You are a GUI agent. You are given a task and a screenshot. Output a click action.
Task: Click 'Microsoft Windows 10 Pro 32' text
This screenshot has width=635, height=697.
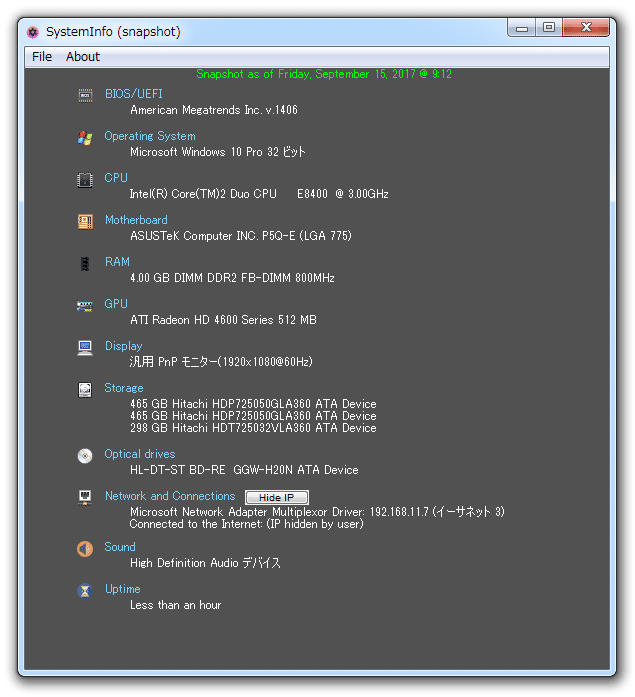pos(204,152)
